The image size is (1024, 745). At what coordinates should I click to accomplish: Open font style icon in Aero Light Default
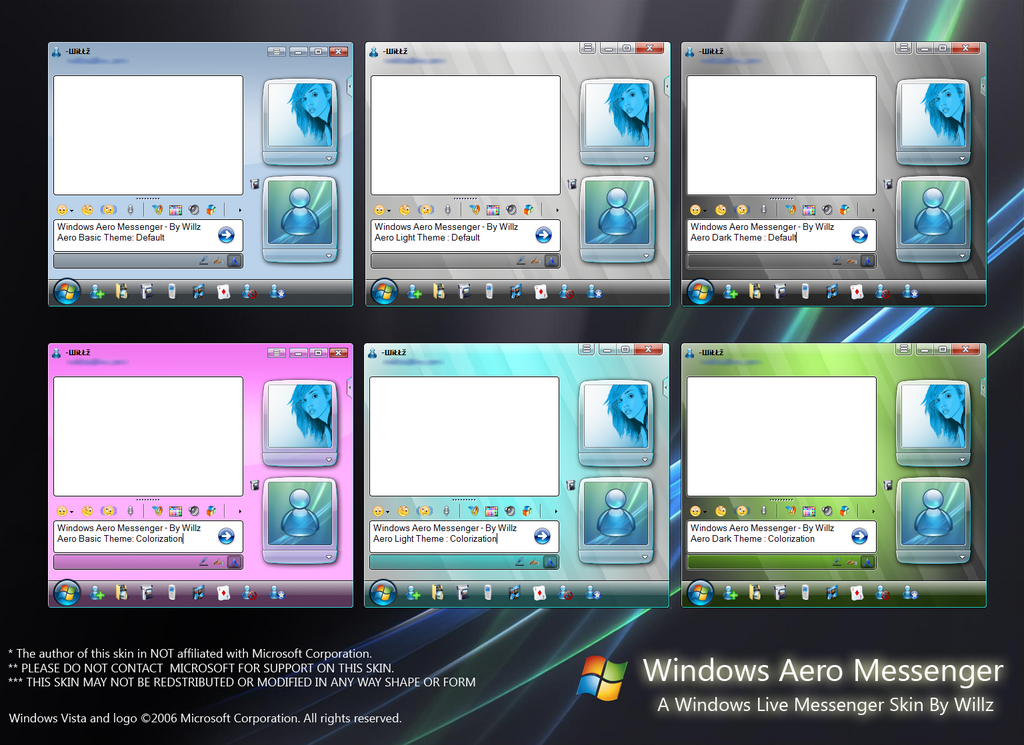pyautogui.click(x=475, y=210)
